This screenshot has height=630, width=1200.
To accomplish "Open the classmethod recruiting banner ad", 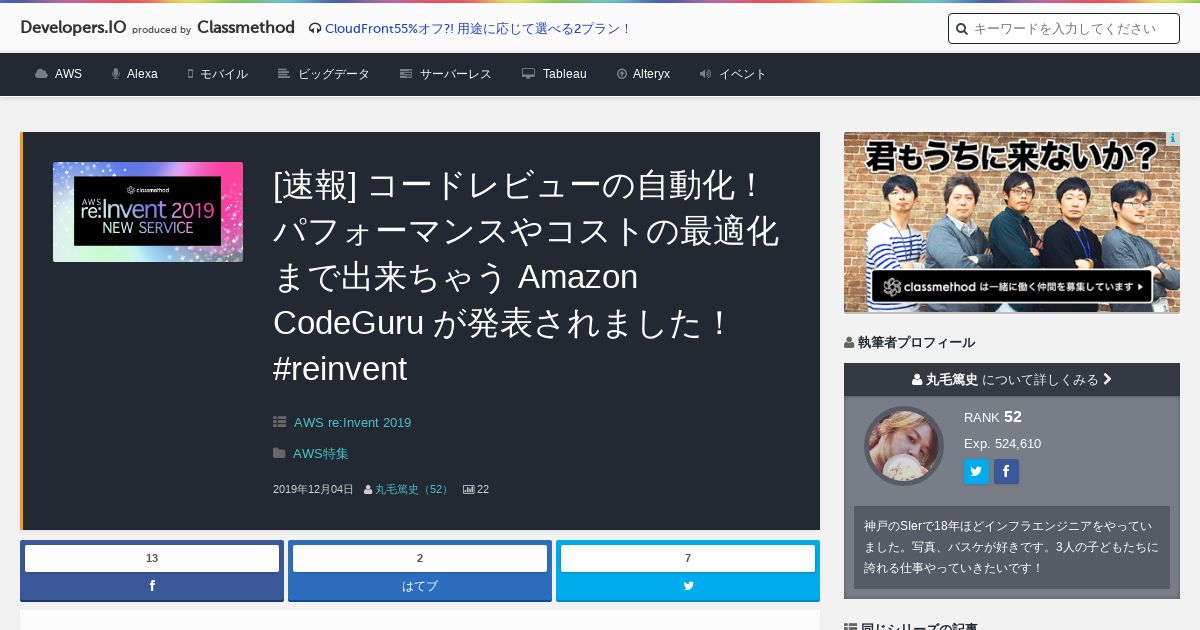I will (x=1012, y=222).
